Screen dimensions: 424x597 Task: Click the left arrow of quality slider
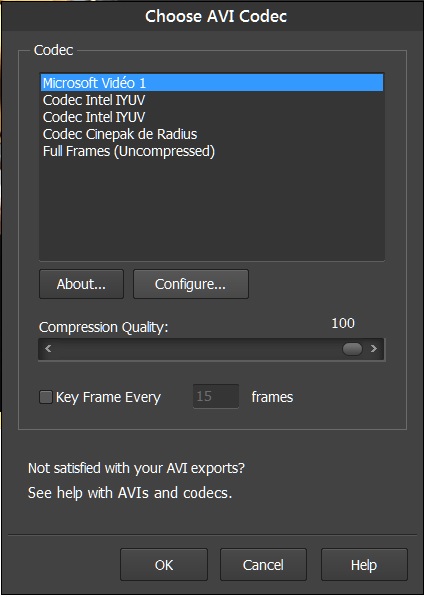point(48,349)
